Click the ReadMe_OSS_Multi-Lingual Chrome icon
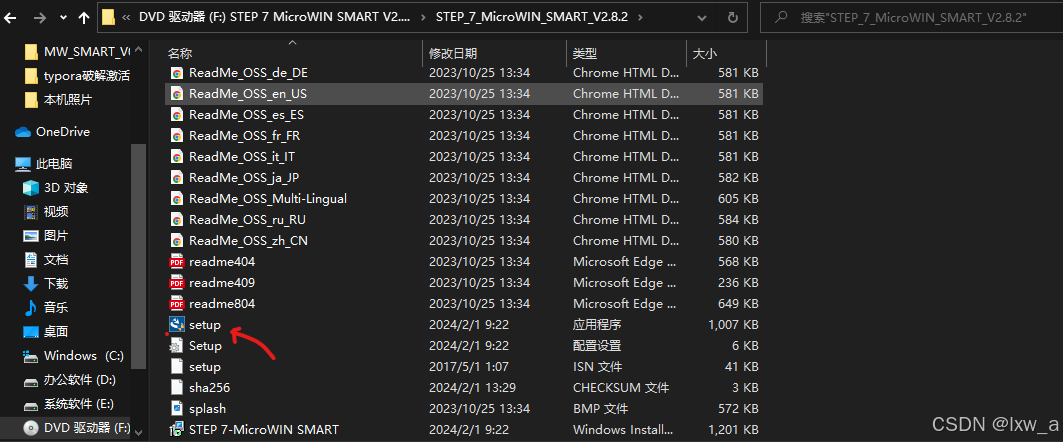The width and height of the screenshot is (1063, 442). (x=177, y=199)
